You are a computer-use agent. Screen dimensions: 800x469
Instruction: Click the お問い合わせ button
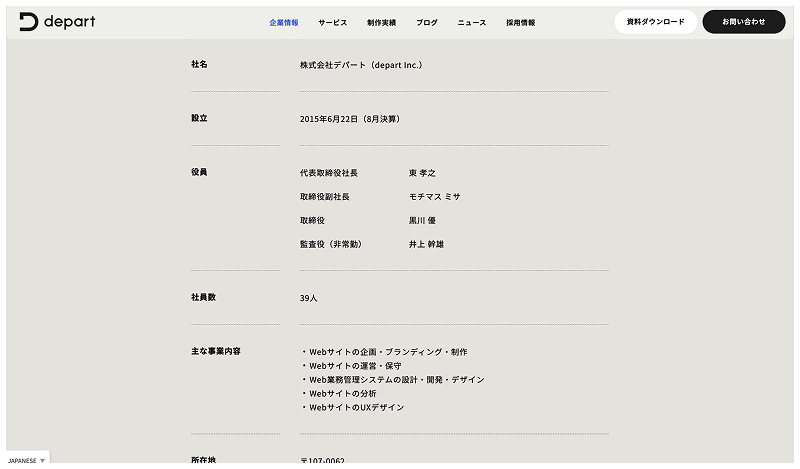(x=744, y=22)
